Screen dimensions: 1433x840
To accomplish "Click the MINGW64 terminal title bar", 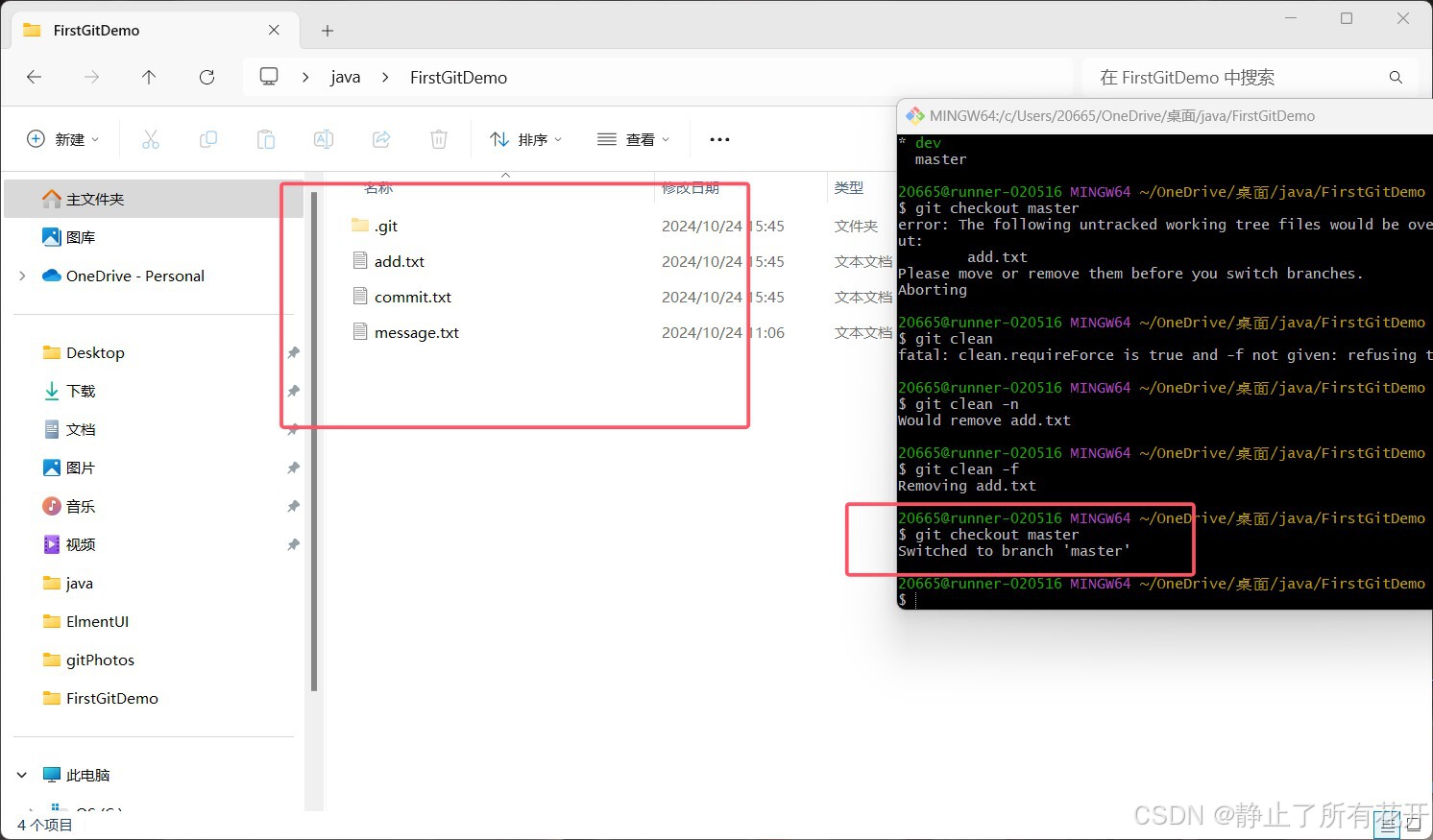I will (1164, 115).
